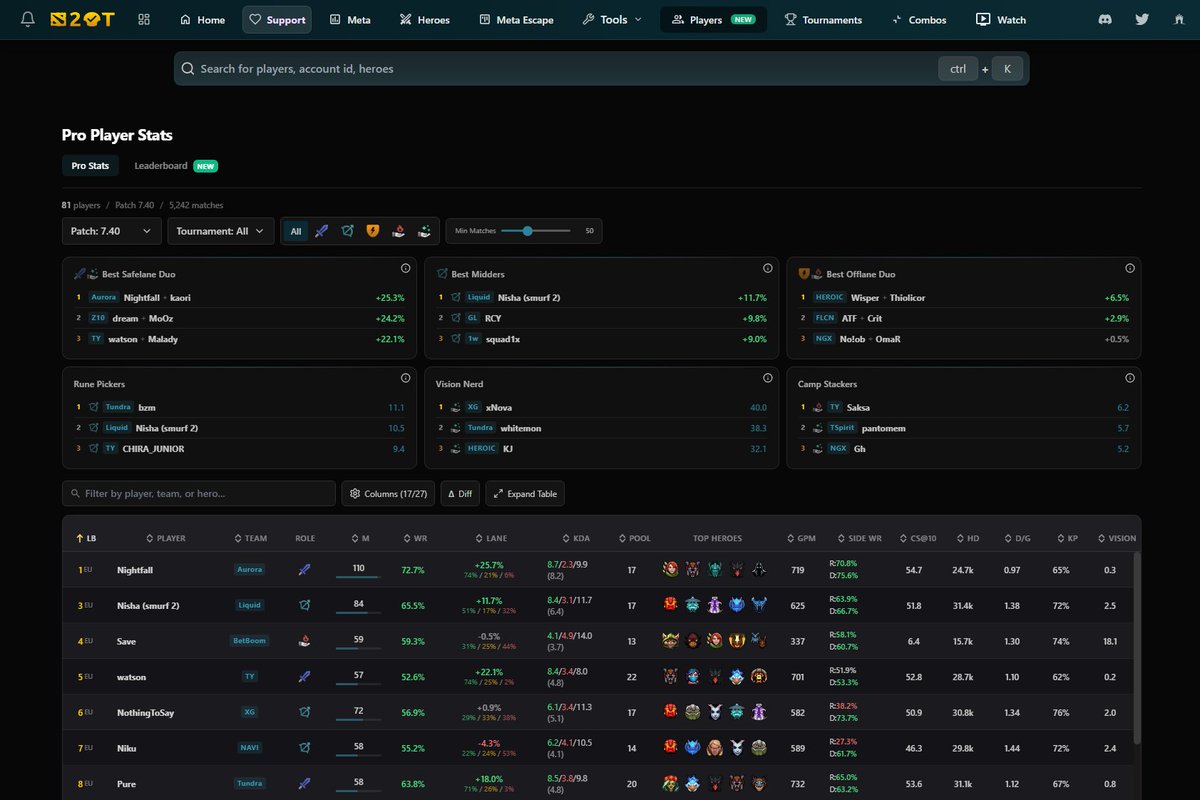Switch to the Leaderboard tab
The image size is (1200, 800).
point(176,166)
